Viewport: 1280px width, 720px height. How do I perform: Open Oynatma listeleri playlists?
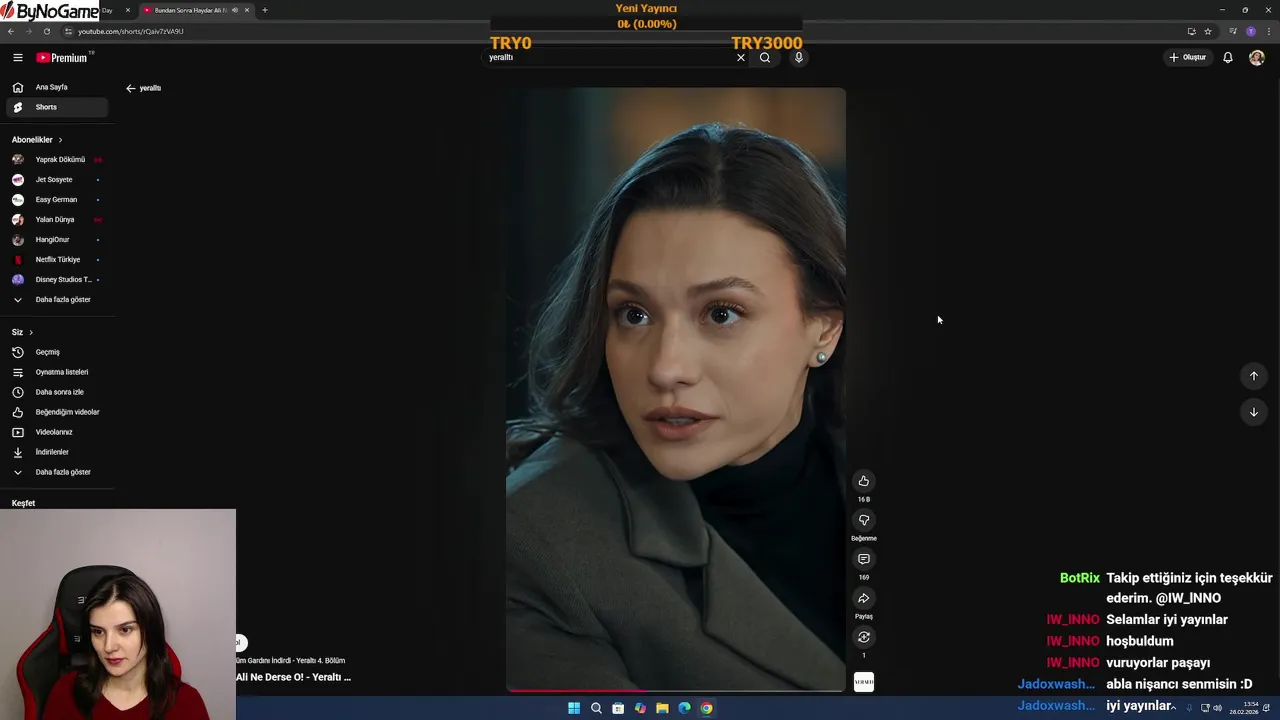click(57, 372)
